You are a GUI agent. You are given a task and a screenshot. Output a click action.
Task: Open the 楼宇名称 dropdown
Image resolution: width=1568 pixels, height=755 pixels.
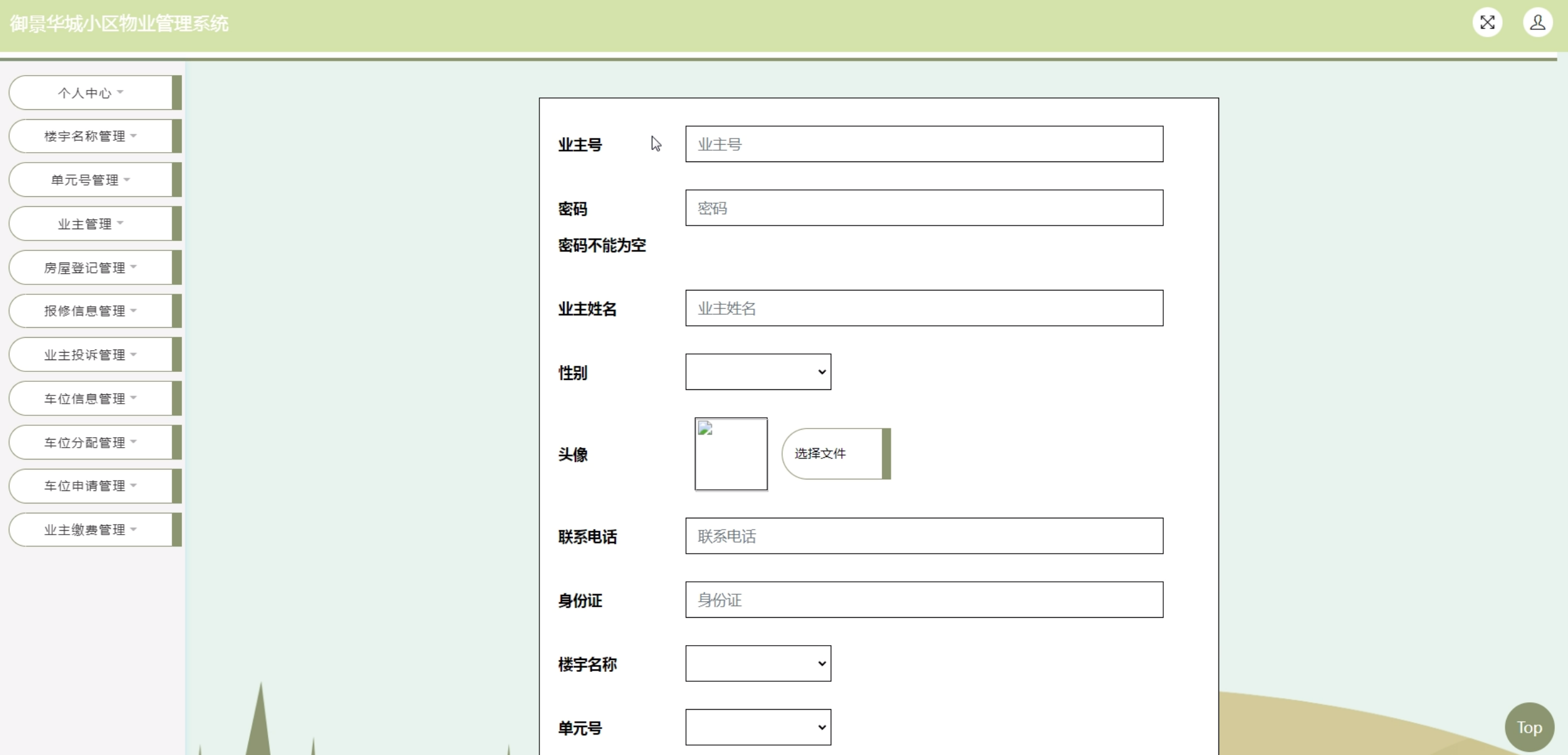tap(757, 664)
